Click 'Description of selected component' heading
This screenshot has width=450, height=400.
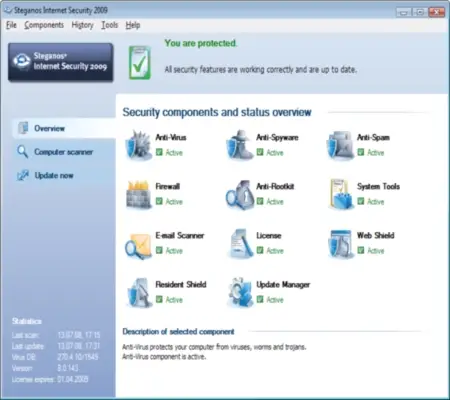pyautogui.click(x=178, y=332)
